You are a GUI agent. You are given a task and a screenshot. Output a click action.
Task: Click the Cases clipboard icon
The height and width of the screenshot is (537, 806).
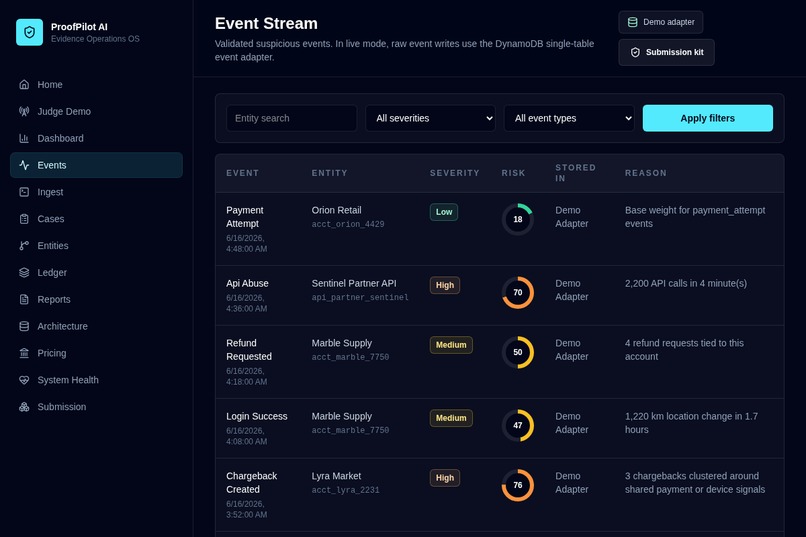point(24,218)
